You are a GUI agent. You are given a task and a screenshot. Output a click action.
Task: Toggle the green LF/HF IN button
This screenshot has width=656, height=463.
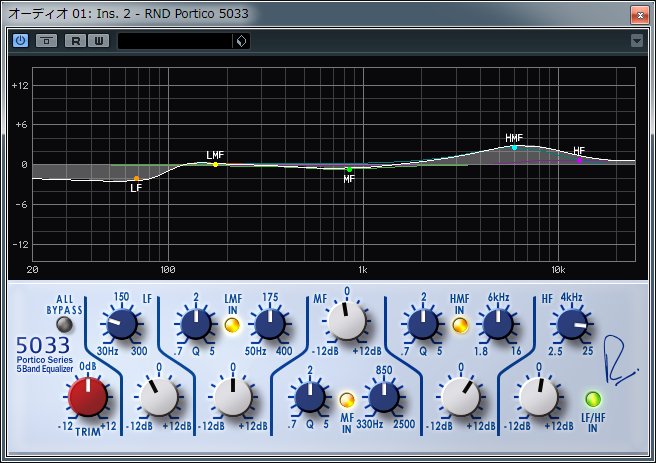[593, 399]
